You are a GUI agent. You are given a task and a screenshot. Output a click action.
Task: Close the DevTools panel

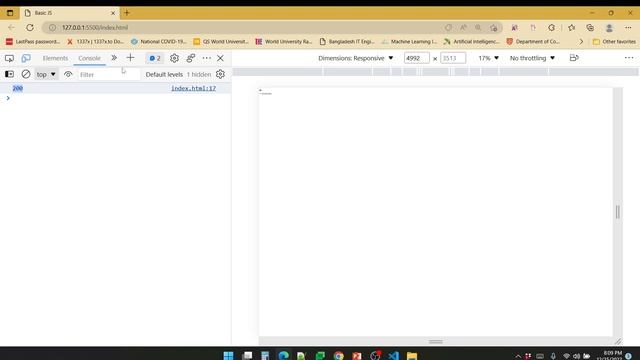(x=220, y=58)
